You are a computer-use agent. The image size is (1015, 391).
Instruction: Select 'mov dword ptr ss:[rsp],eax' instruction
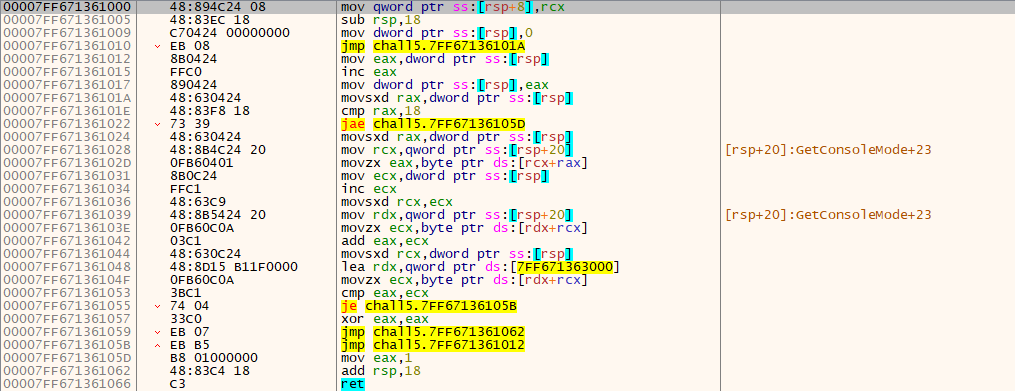[x=445, y=85]
